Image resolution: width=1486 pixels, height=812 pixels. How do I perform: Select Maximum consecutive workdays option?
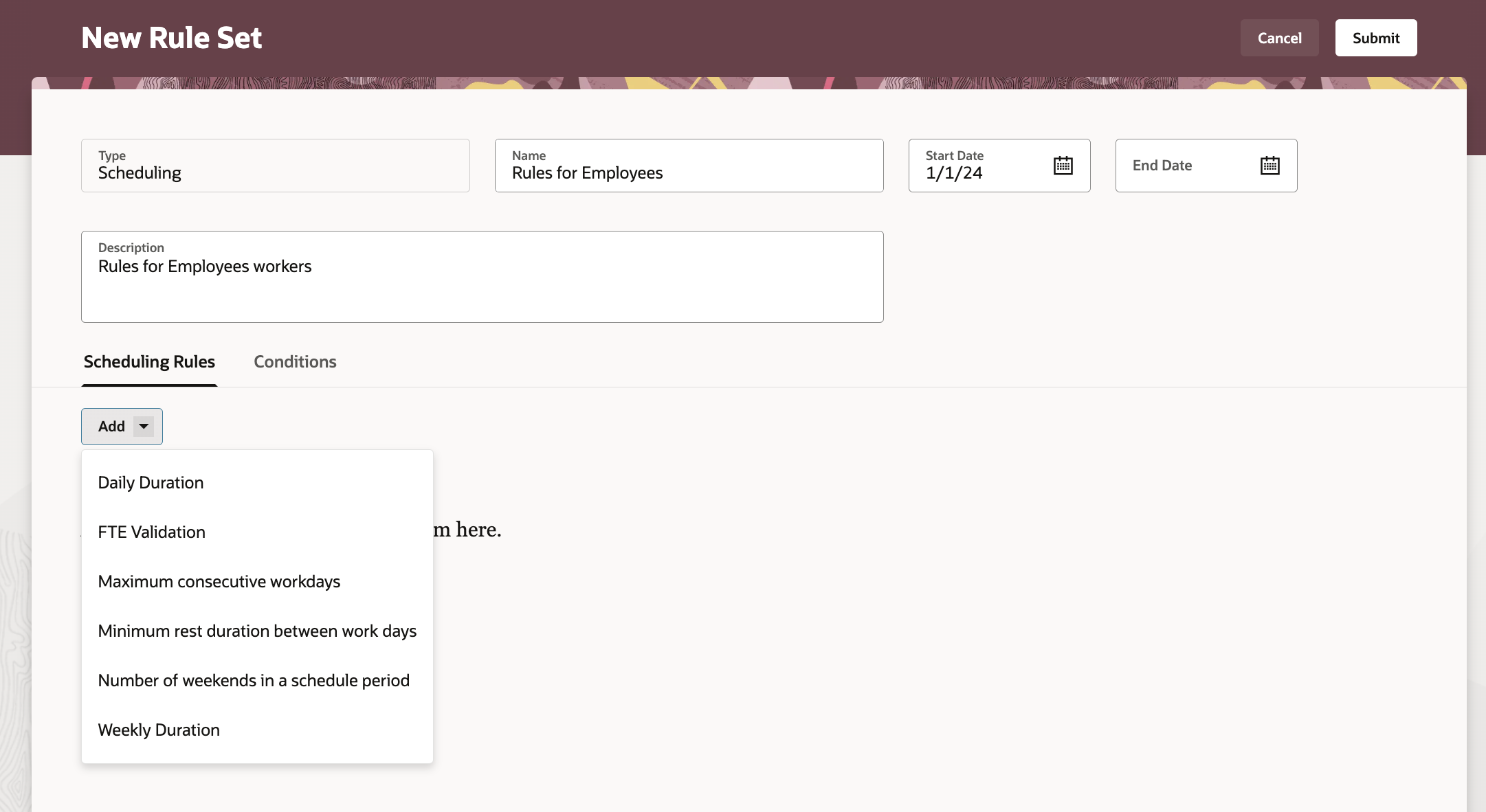[219, 582]
